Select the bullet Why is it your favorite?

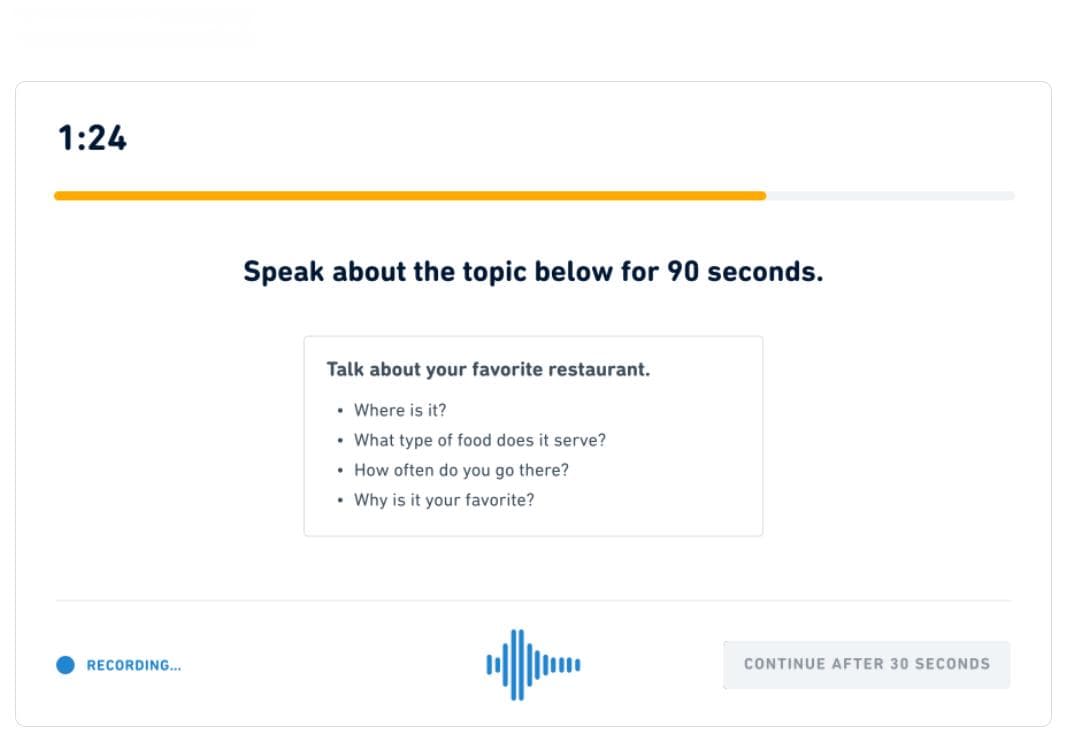pos(444,500)
